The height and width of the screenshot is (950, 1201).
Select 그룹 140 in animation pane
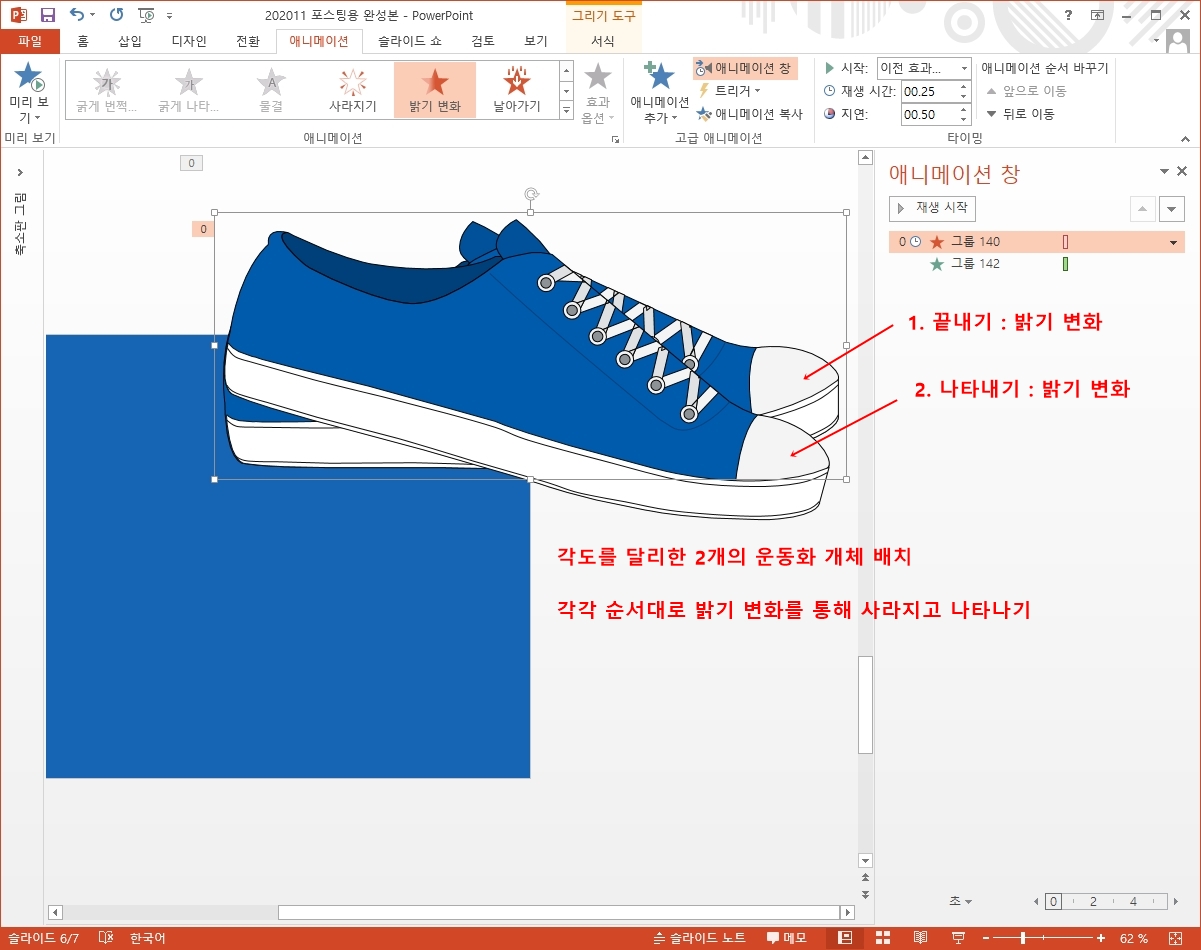pos(1036,241)
